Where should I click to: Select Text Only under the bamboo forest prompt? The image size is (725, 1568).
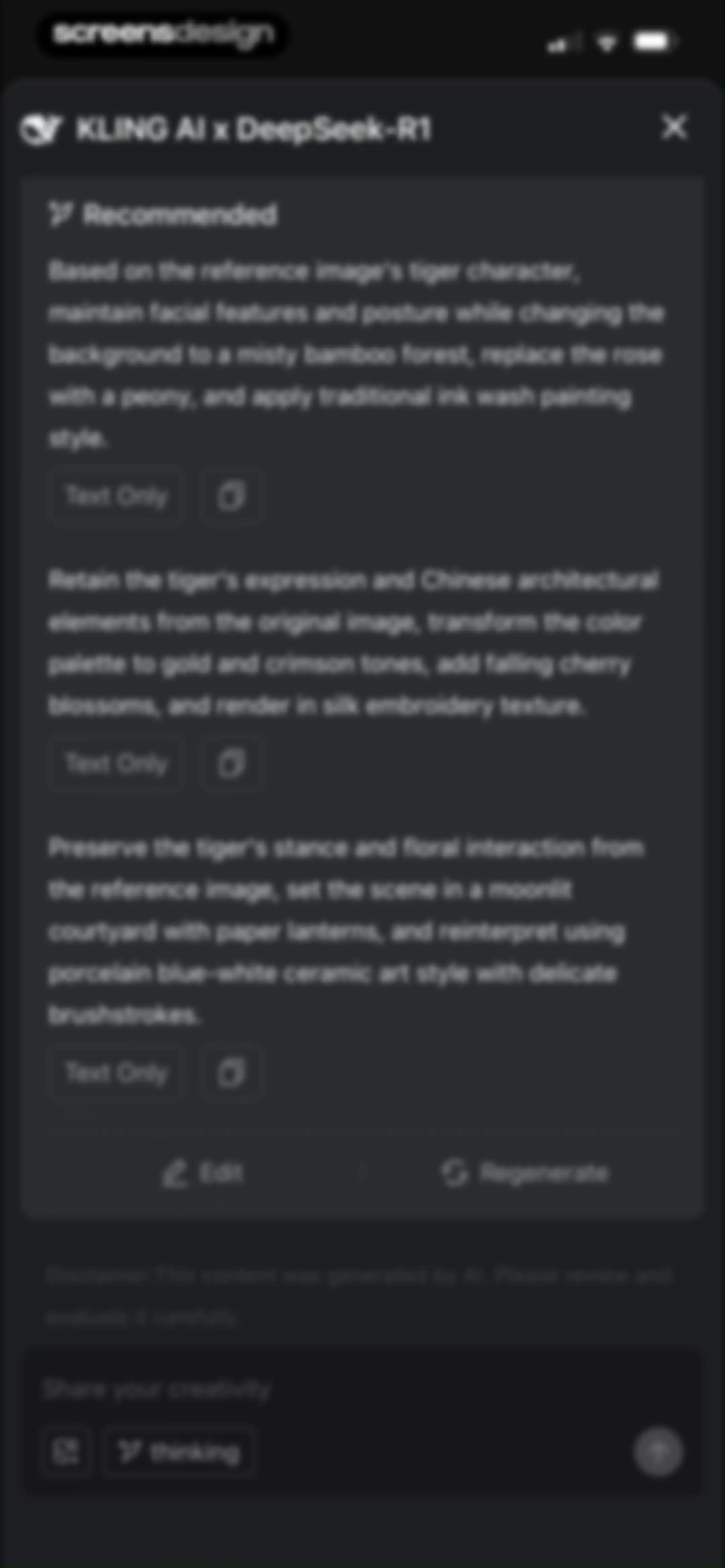click(x=116, y=496)
